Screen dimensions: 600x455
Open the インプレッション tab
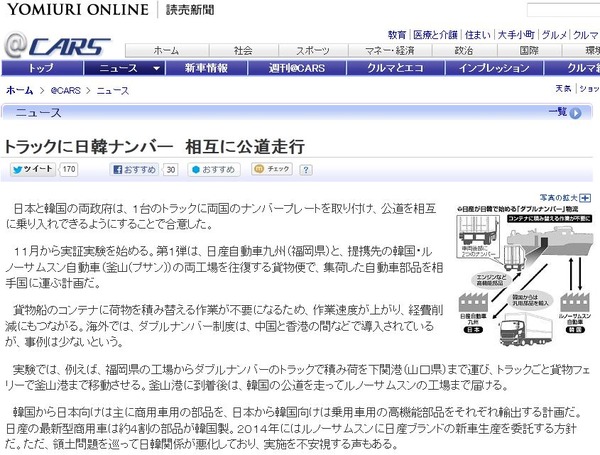(494, 68)
